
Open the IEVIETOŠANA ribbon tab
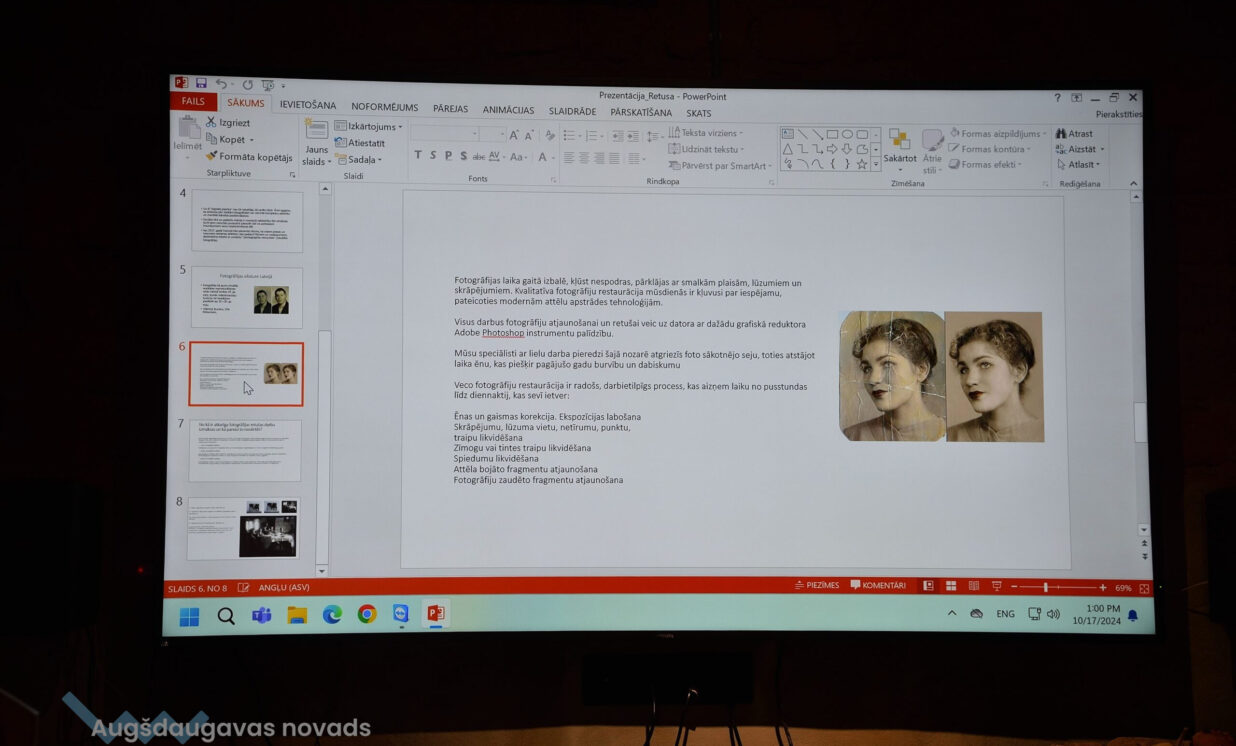pos(307,105)
